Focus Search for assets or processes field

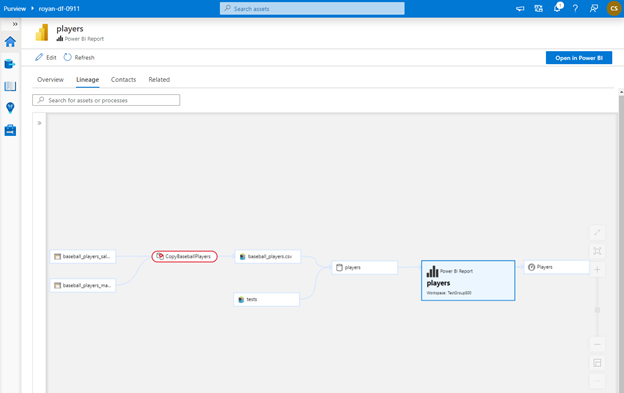pyautogui.click(x=106, y=100)
